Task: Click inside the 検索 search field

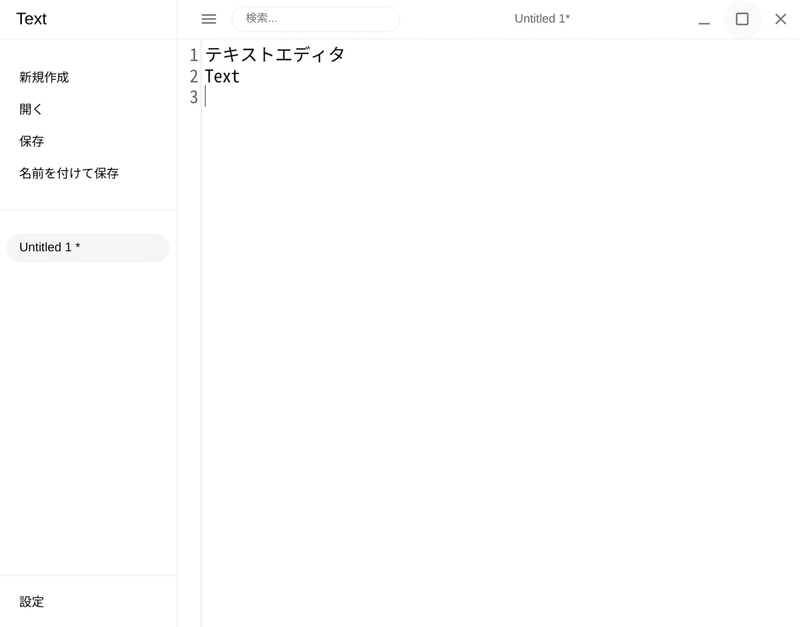Action: 315,18
